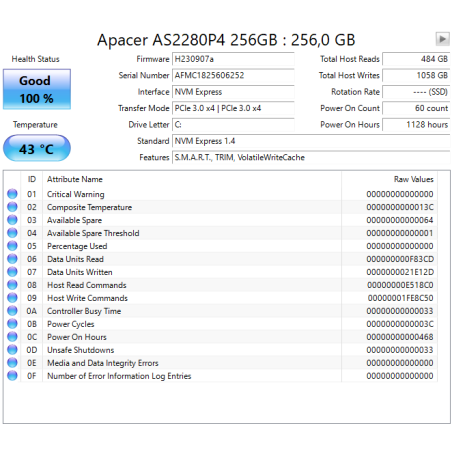Image resolution: width=452 pixels, height=452 pixels.
Task: Select the Available Spare Threshold attribute name
Action: click(93, 233)
